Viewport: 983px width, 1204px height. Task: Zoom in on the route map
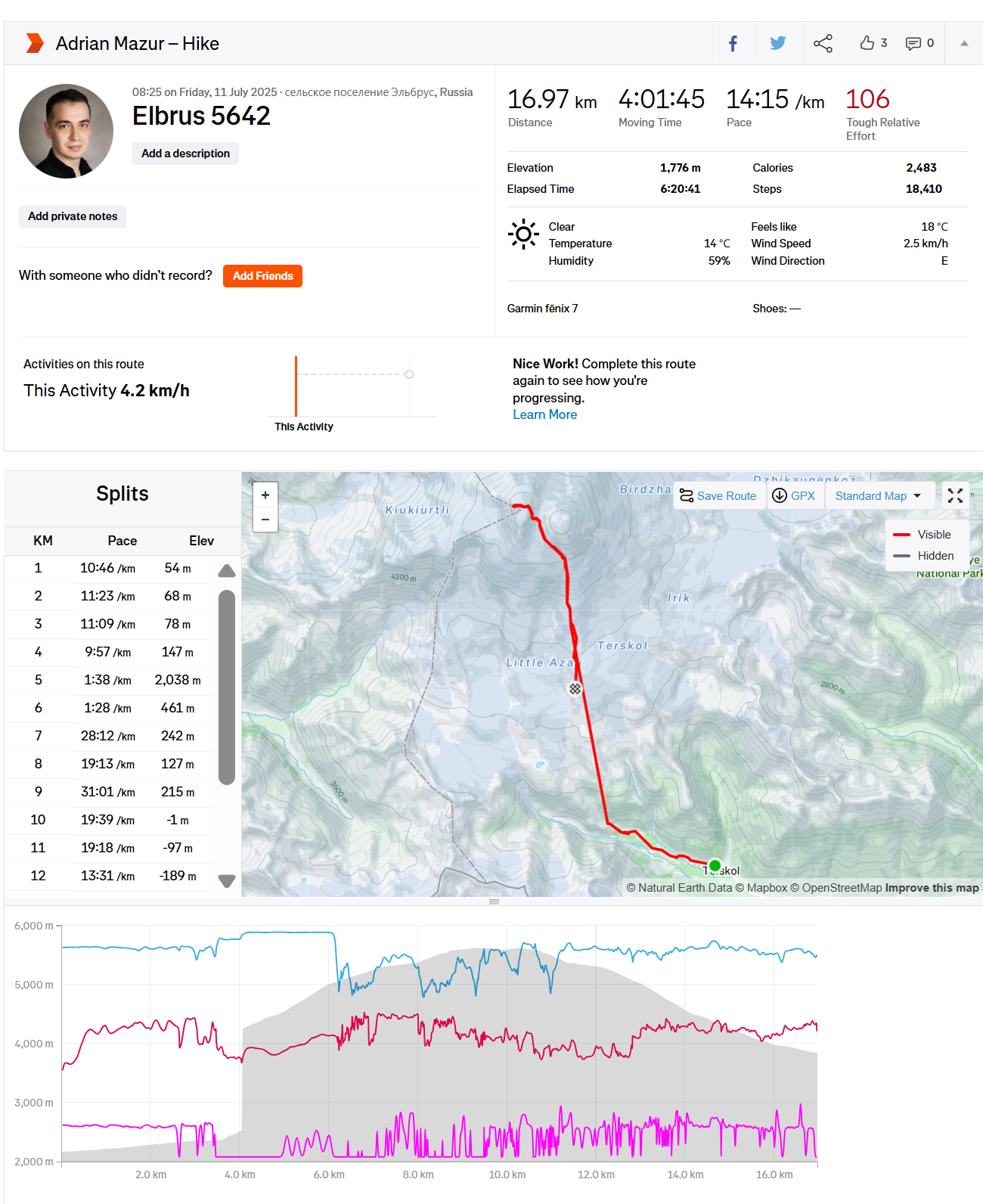pos(265,495)
